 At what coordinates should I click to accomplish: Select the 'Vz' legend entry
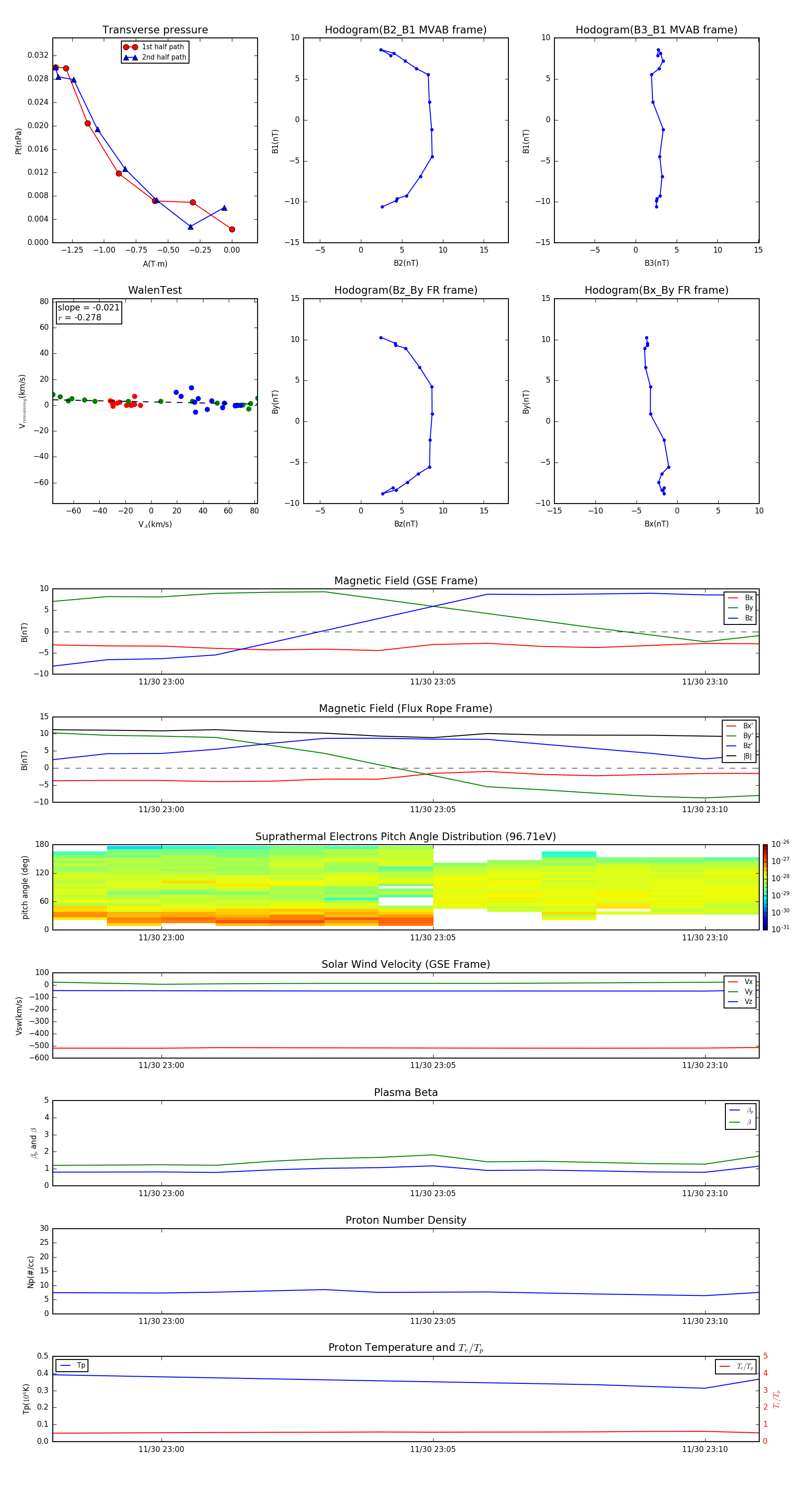pos(741,1002)
